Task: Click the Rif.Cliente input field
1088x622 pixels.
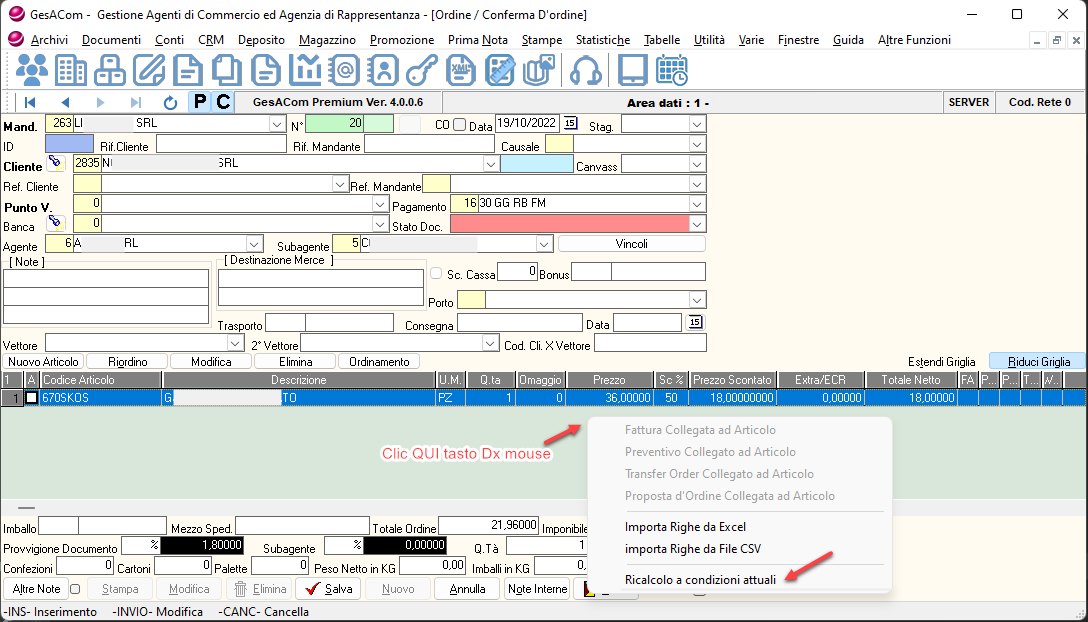Action: [x=221, y=144]
